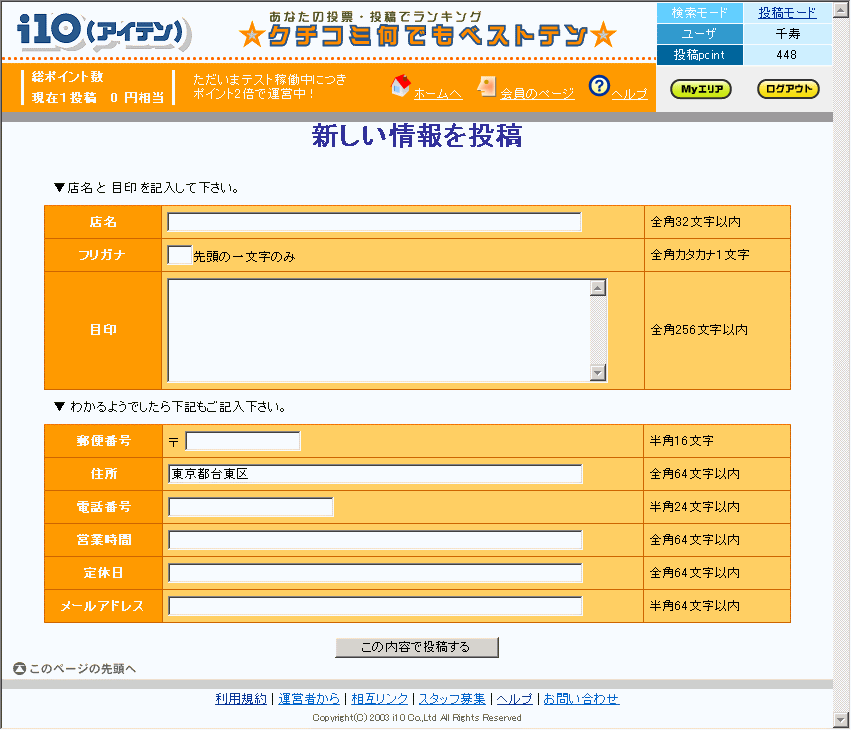Click the 電話番号 input field

click(250, 507)
